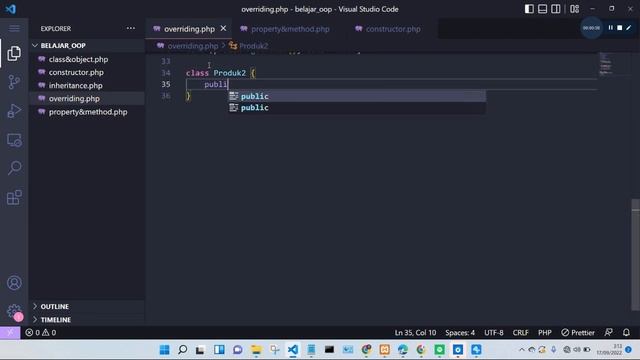The image size is (640, 360).
Task: Toggle primary side bar layout button
Action: [529, 9]
